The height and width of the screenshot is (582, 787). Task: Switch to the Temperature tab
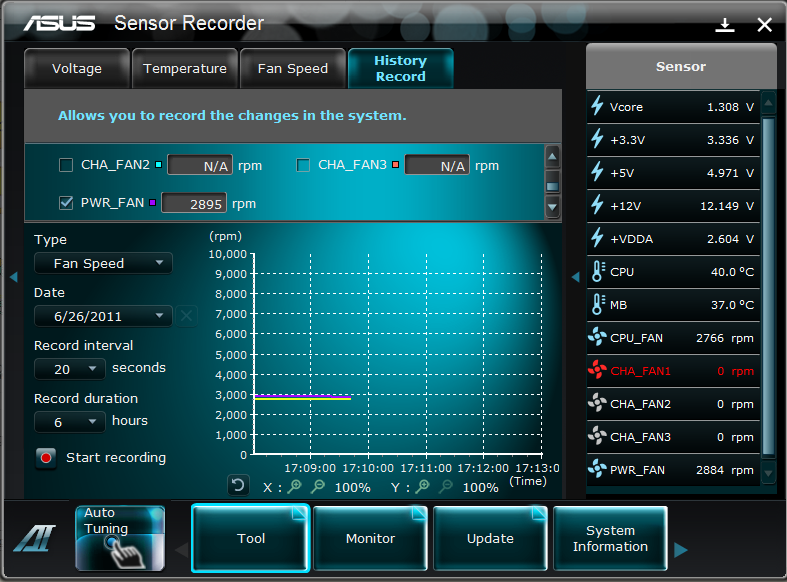point(185,68)
